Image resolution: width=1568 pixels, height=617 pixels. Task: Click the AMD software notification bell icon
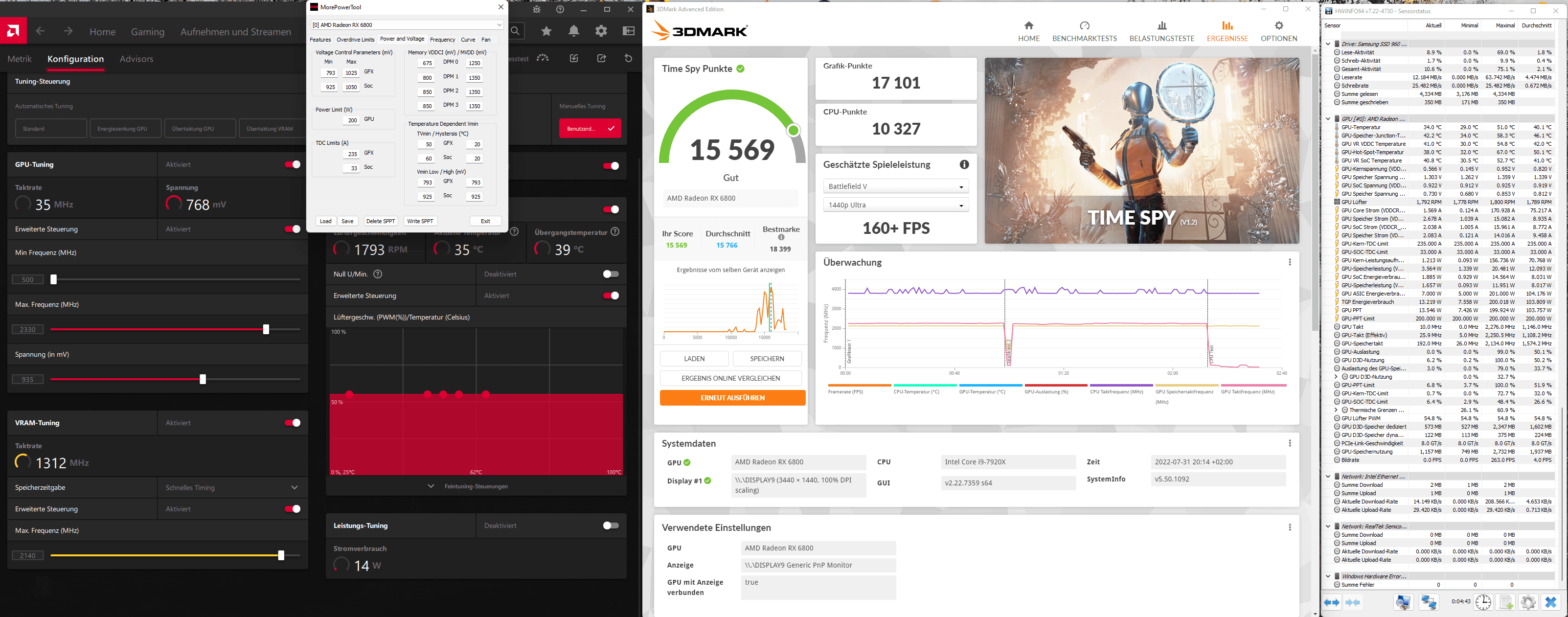coord(573,31)
